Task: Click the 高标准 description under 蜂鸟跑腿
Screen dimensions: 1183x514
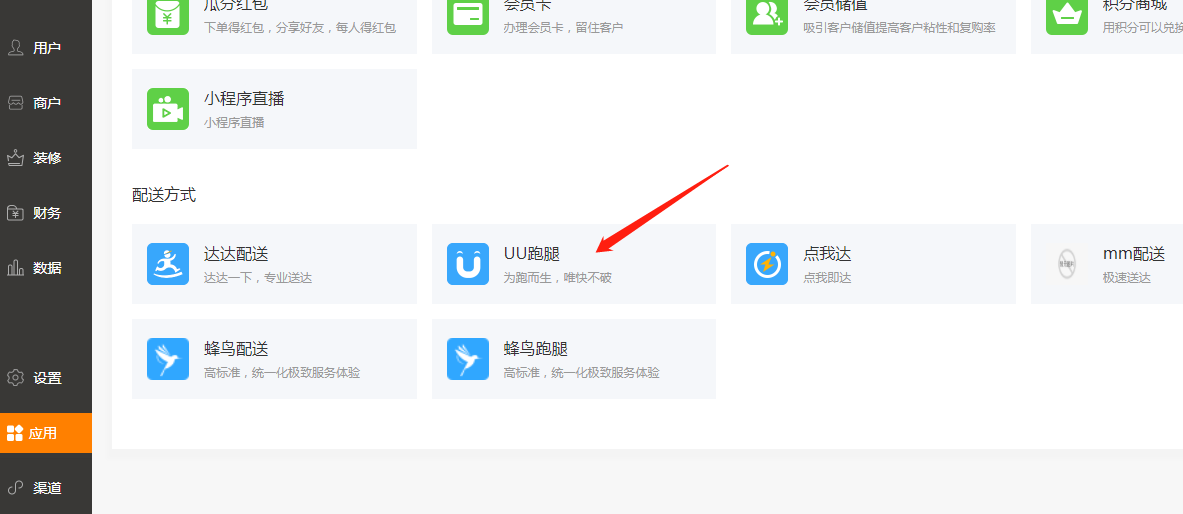Action: click(582, 373)
